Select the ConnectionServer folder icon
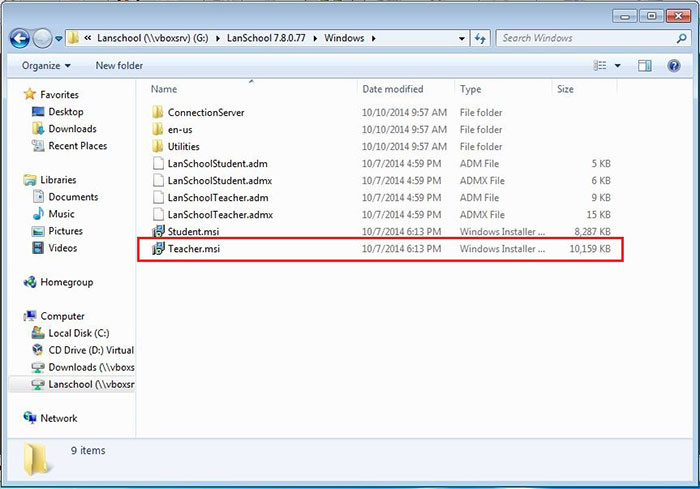 click(x=158, y=113)
